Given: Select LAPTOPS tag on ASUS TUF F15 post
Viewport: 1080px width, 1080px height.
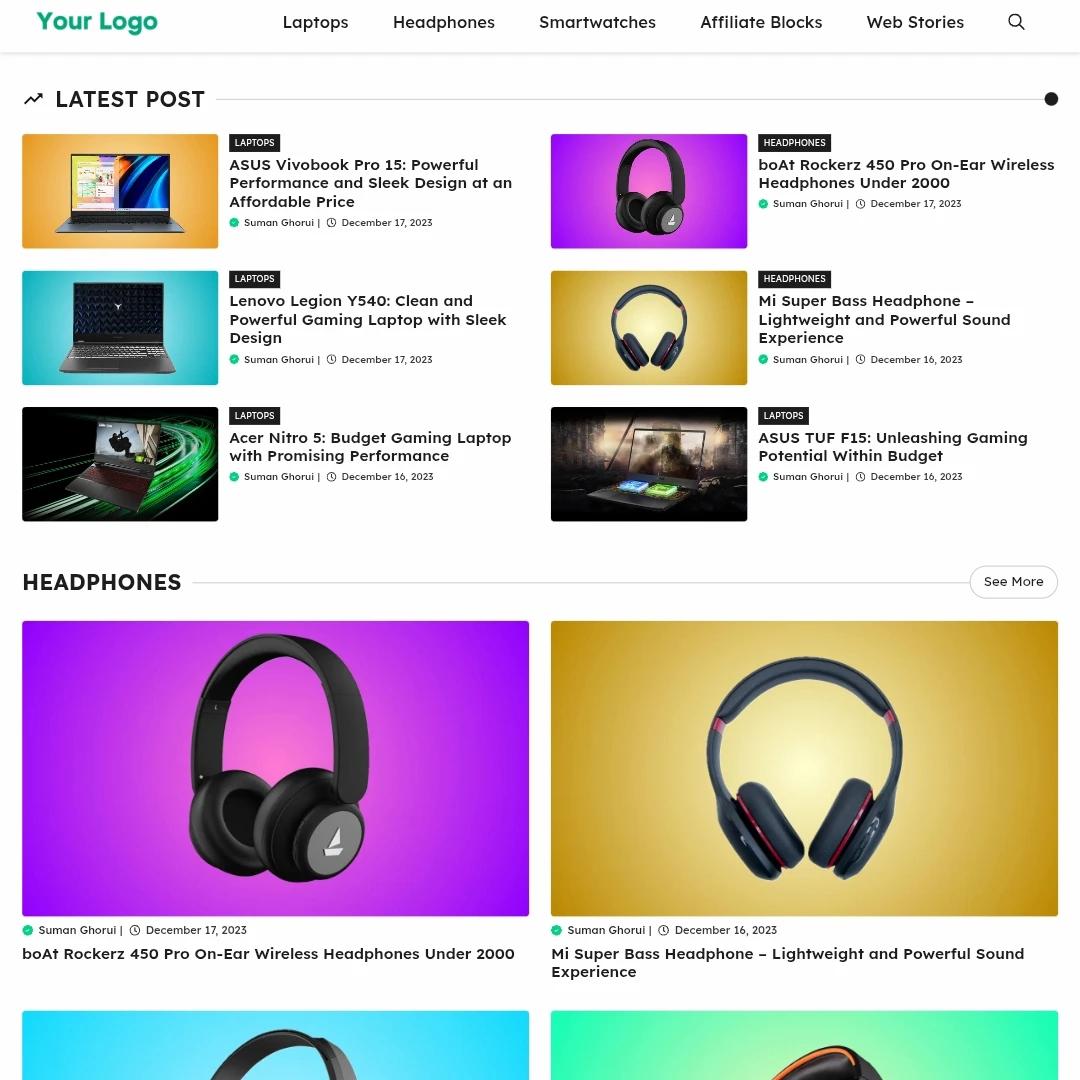Looking at the screenshot, I should (783, 416).
